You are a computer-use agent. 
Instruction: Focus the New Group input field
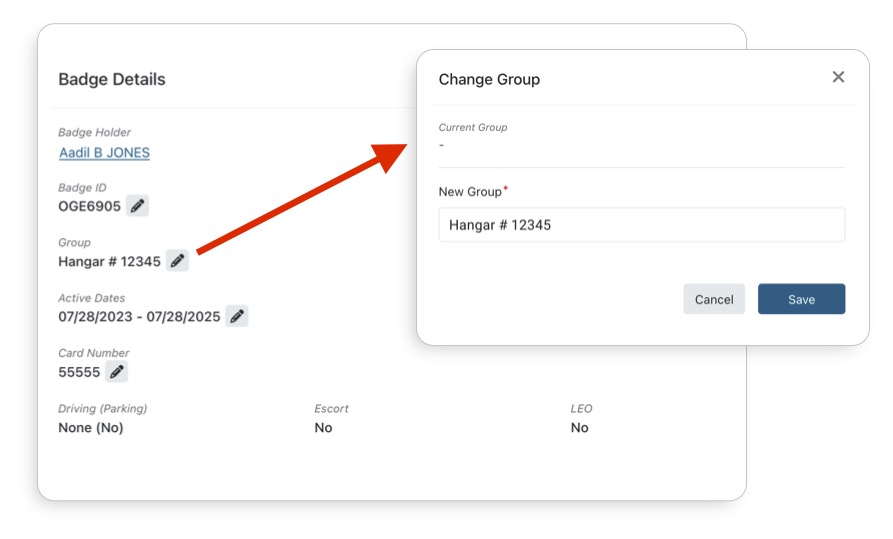[x=641, y=225]
